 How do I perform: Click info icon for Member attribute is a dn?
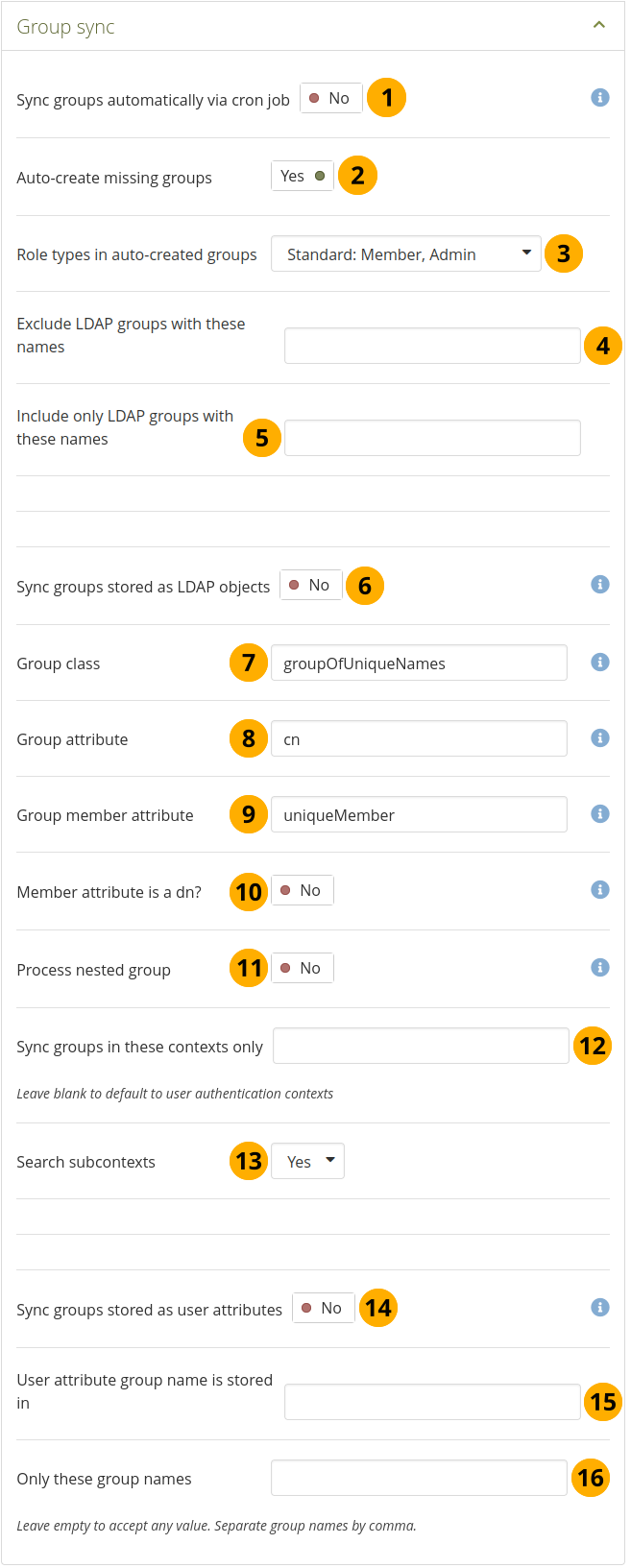(x=599, y=890)
